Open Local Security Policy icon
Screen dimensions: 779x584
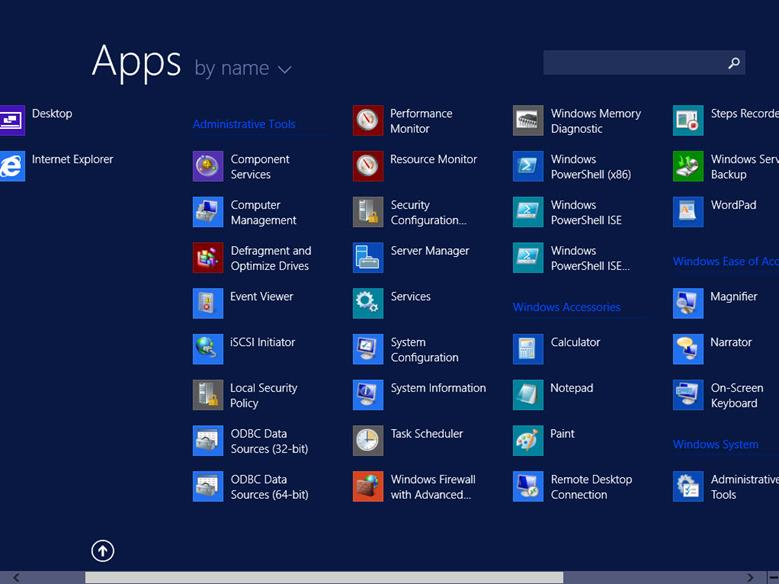tap(208, 395)
